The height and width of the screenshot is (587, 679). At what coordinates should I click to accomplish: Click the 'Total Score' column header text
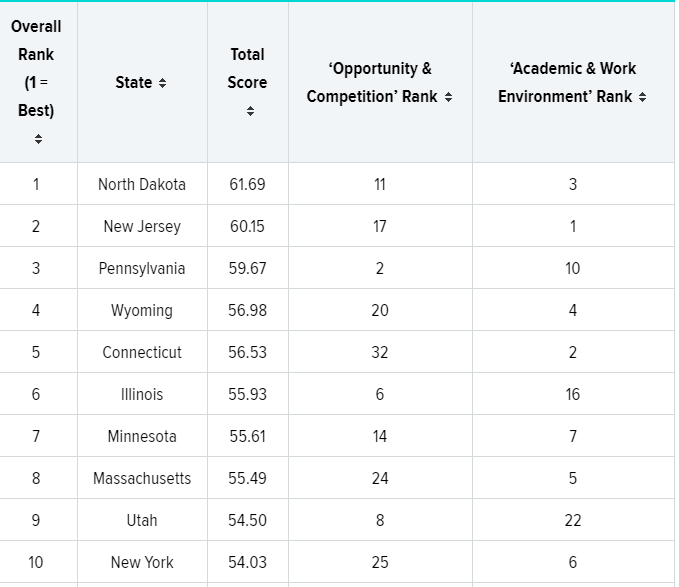[247, 68]
